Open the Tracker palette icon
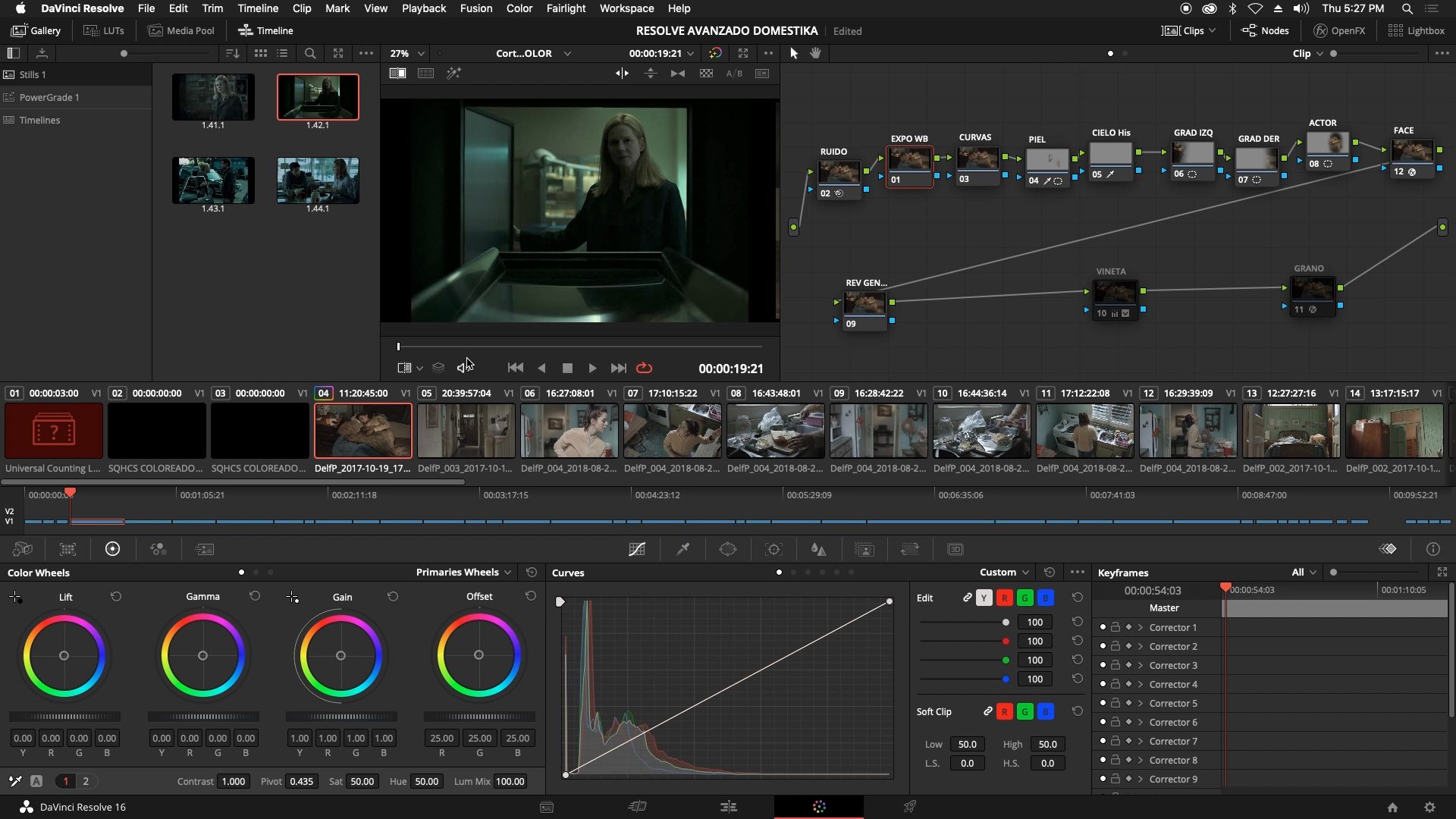This screenshot has width=1456, height=819. coord(773,549)
